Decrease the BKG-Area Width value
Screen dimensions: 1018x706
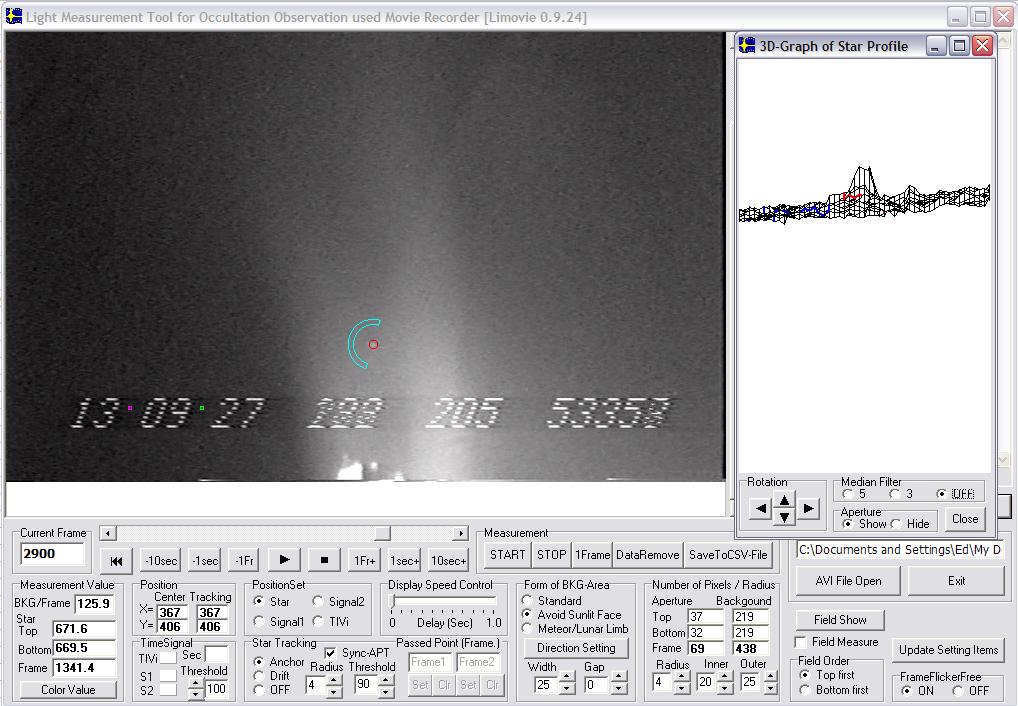point(567,690)
